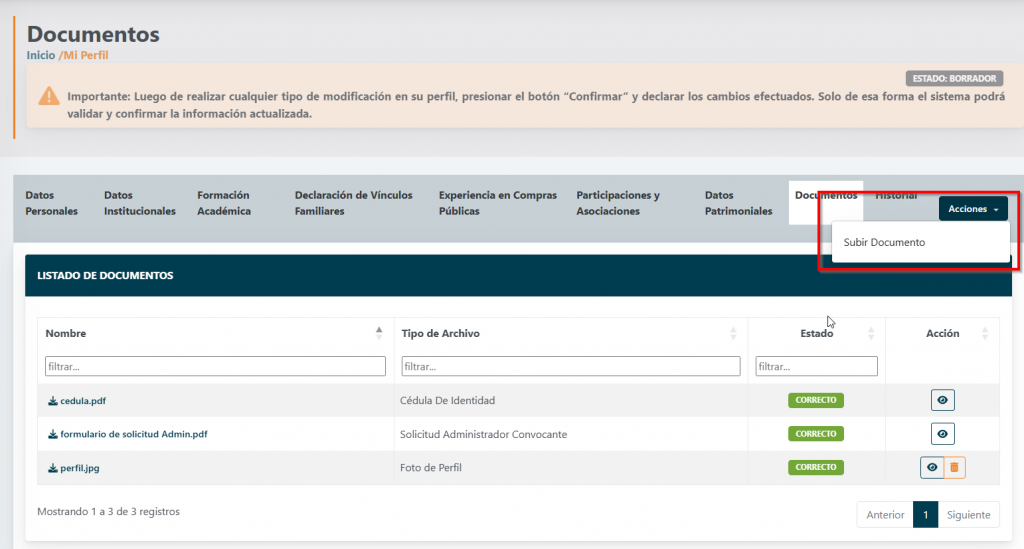Click download icon beside formulario de solicitud Admin.pdf
The image size is (1024, 549).
[52, 434]
